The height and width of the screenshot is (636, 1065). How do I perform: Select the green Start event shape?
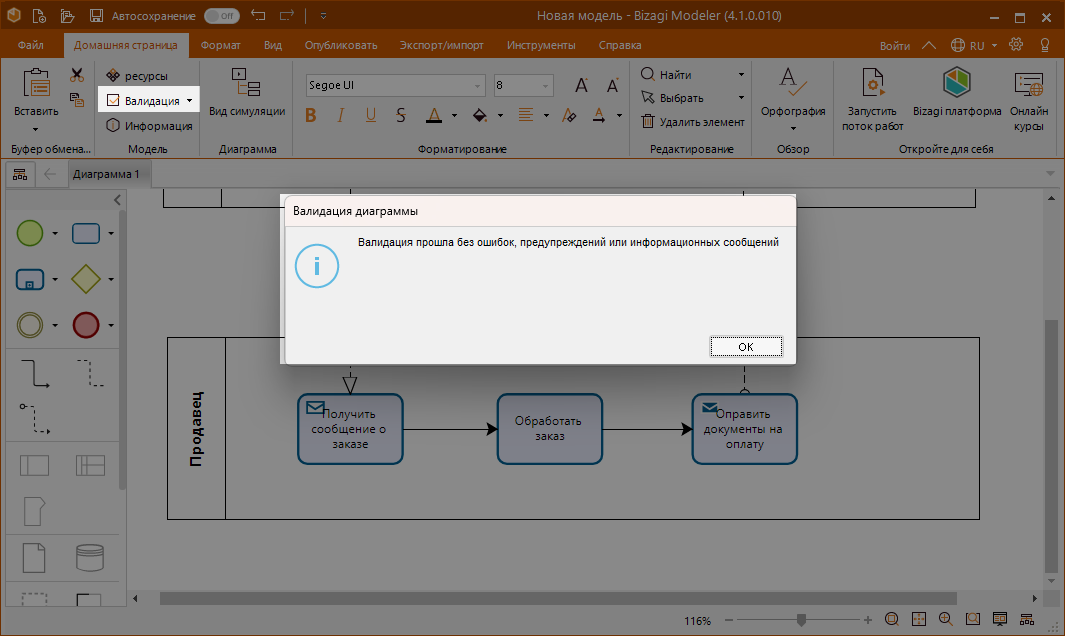click(x=30, y=233)
